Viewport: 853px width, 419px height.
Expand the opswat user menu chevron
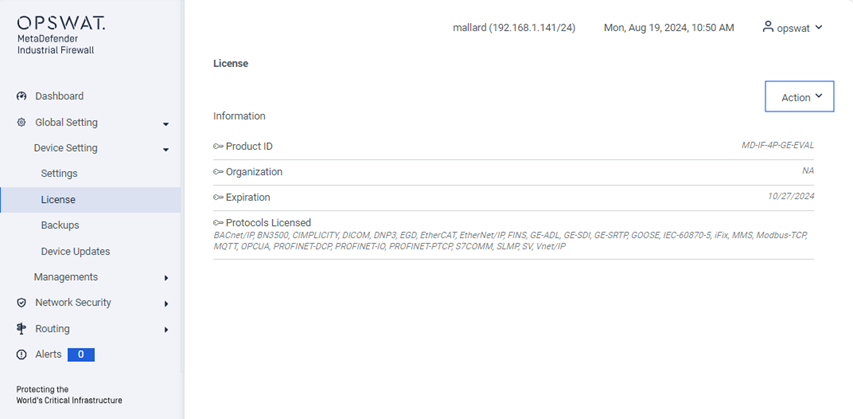tap(819, 27)
